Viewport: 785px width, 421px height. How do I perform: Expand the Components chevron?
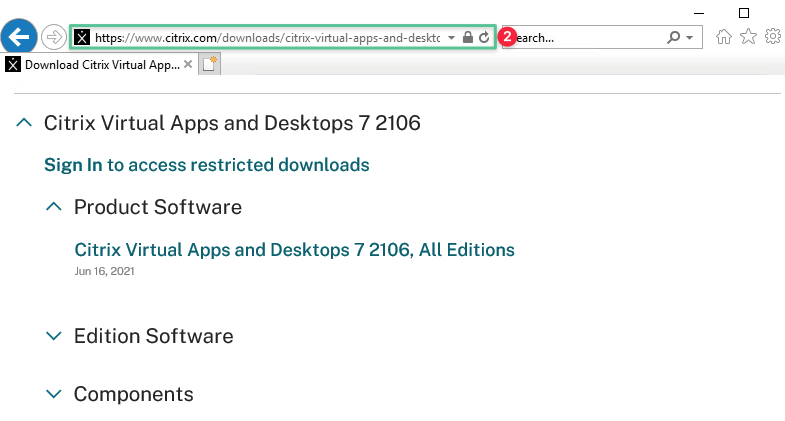pyautogui.click(x=54, y=394)
